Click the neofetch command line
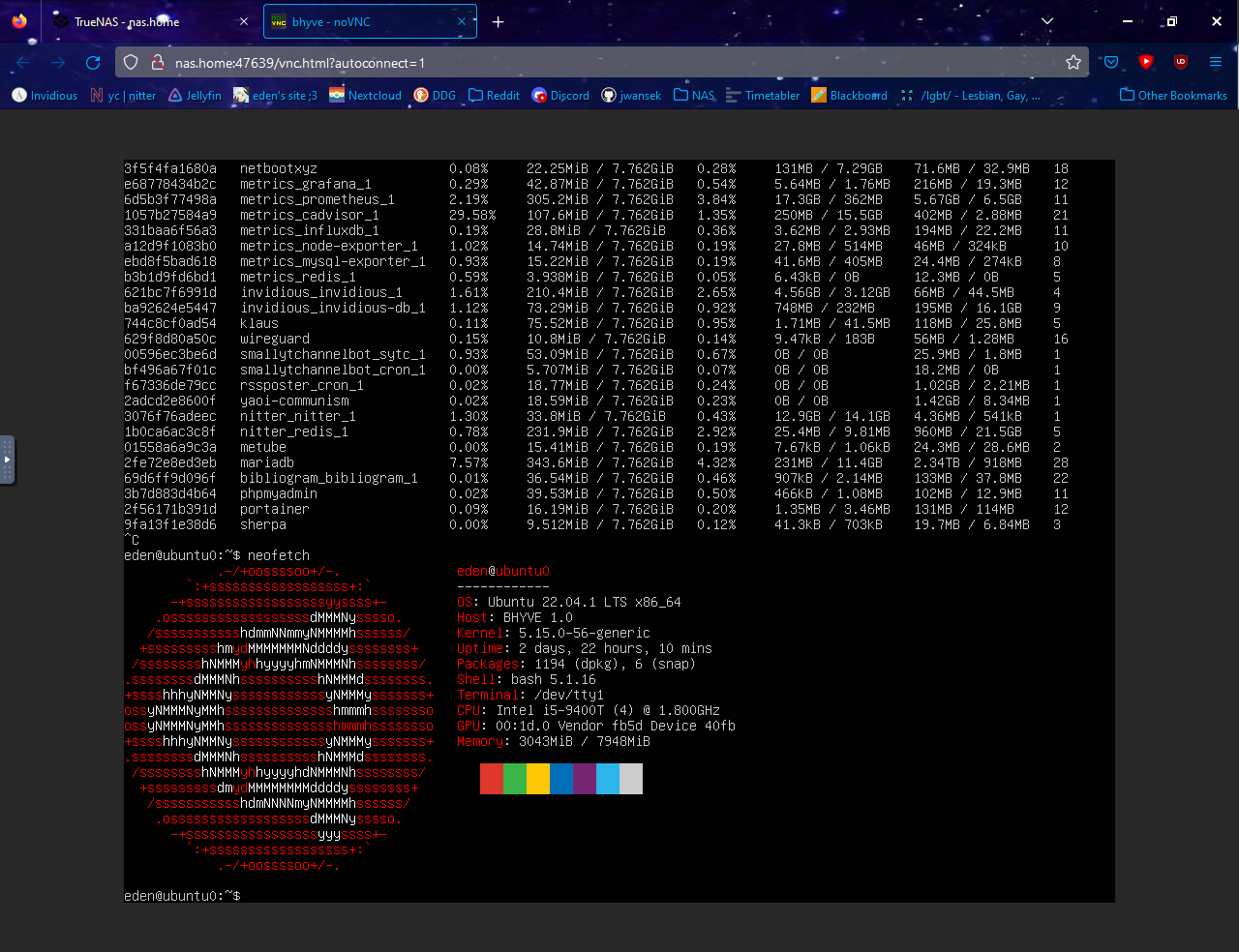Image resolution: width=1239 pixels, height=952 pixels. (x=217, y=555)
